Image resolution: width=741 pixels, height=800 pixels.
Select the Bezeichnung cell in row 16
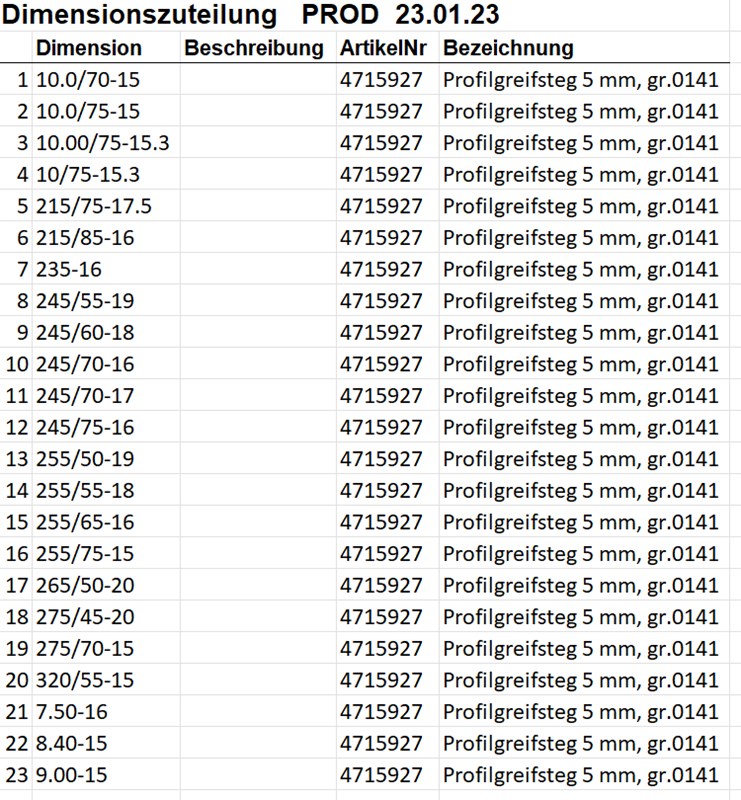(581, 554)
